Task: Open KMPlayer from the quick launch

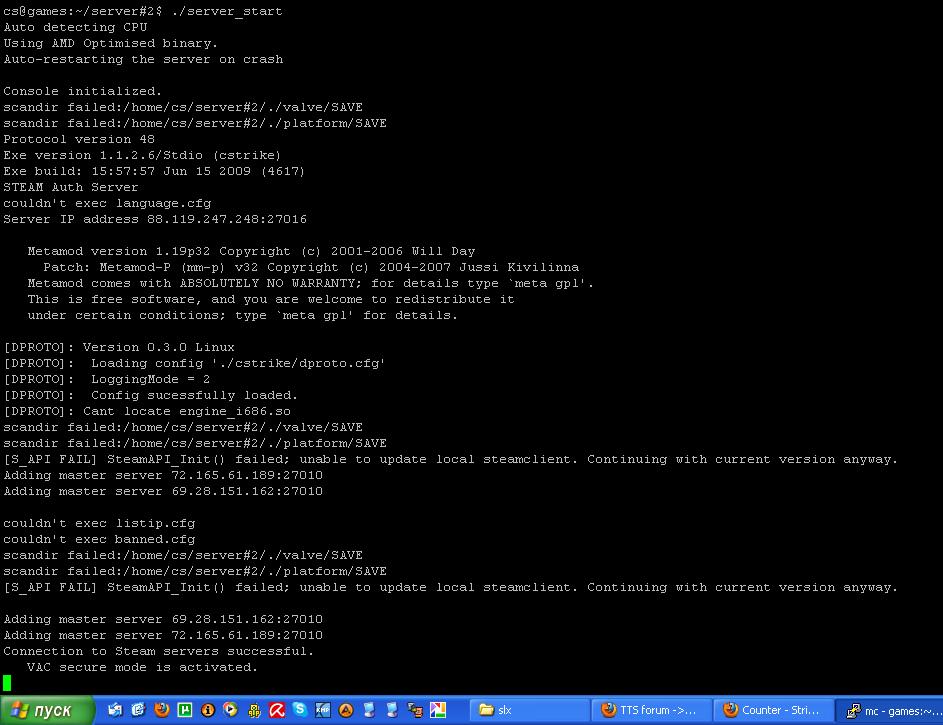Action: [x=322, y=710]
